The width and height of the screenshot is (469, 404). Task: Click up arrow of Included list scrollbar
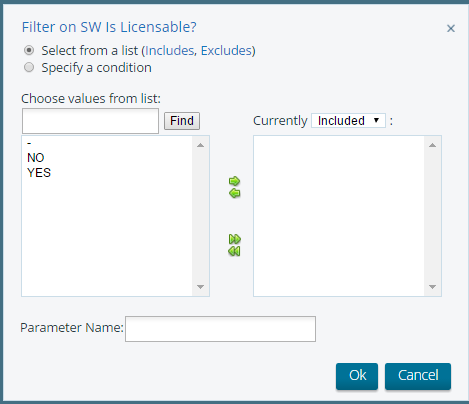pyautogui.click(x=432, y=145)
